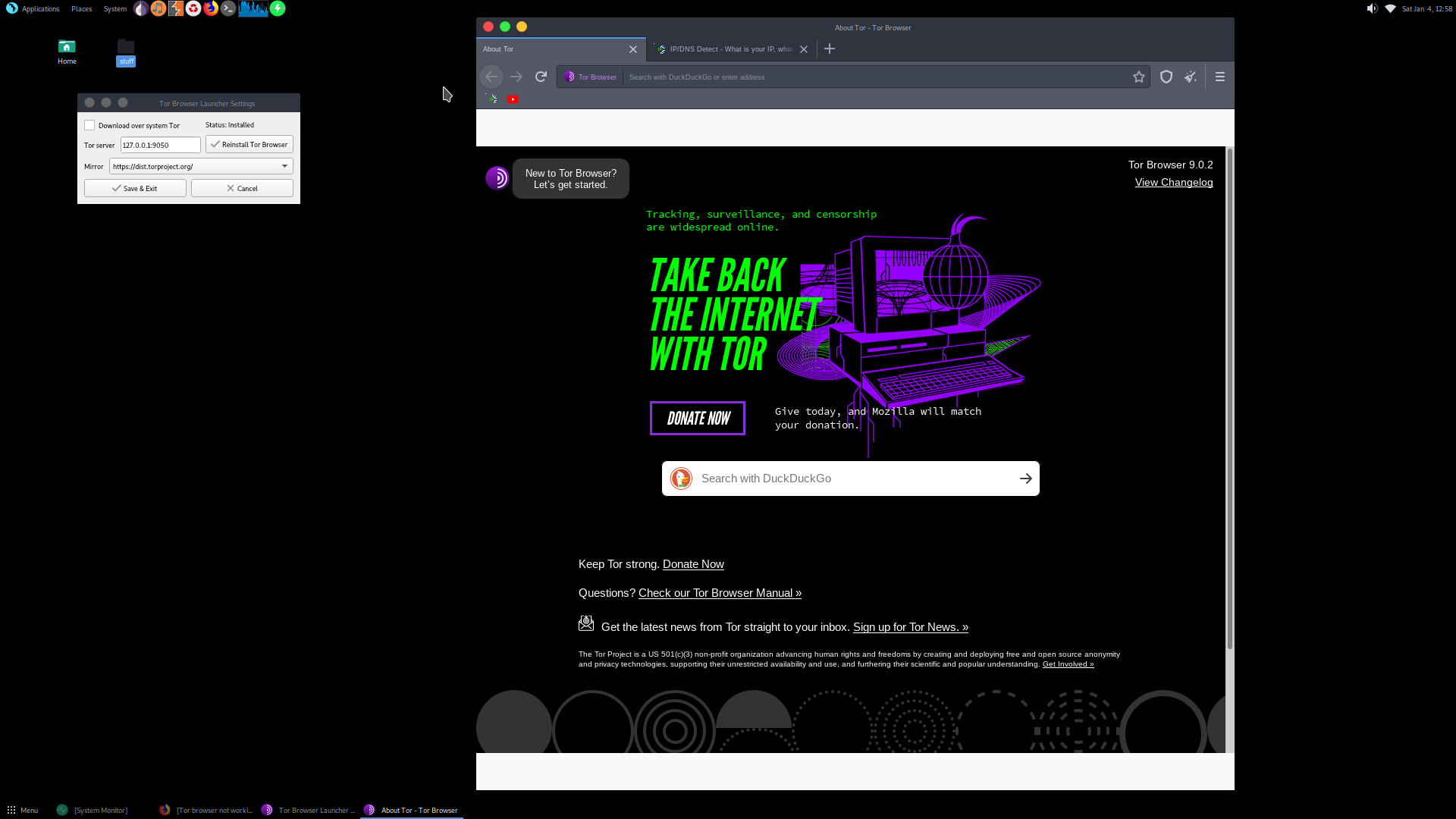This screenshot has width=1456, height=819.
Task: Click the Status: Installed label
Action: (230, 125)
